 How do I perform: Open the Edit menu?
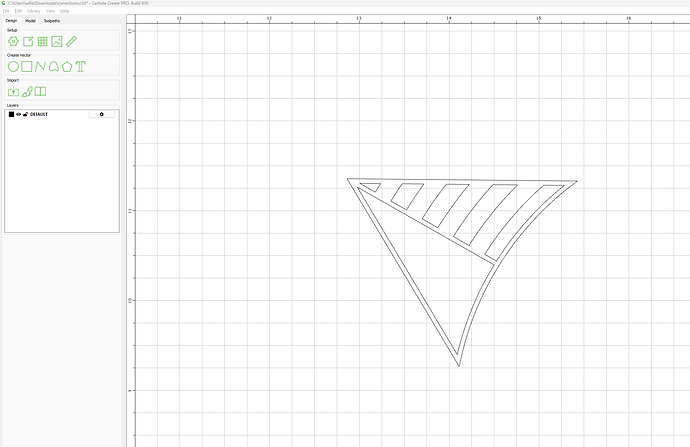tap(19, 11)
